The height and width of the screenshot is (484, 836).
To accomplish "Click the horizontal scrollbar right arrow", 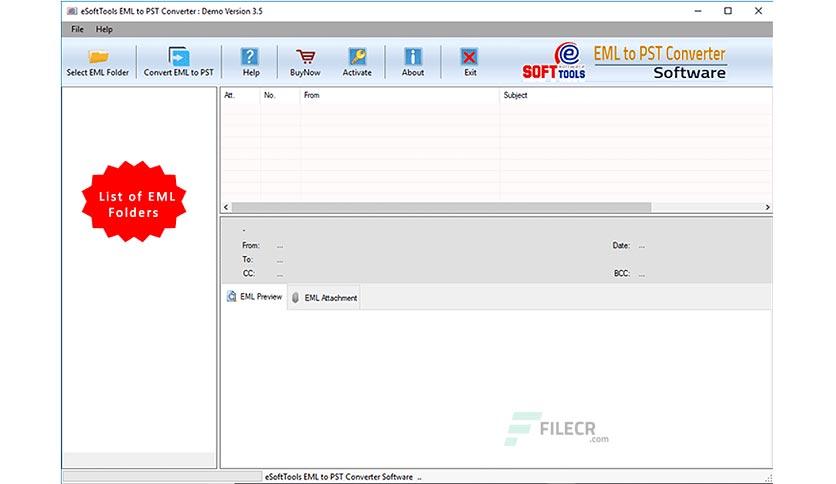I will click(x=767, y=207).
